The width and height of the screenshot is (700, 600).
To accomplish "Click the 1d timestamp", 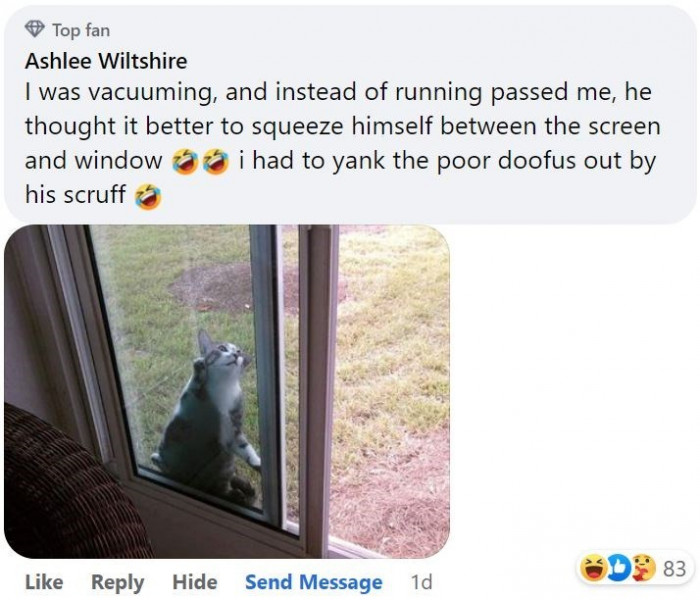I will pos(421,582).
